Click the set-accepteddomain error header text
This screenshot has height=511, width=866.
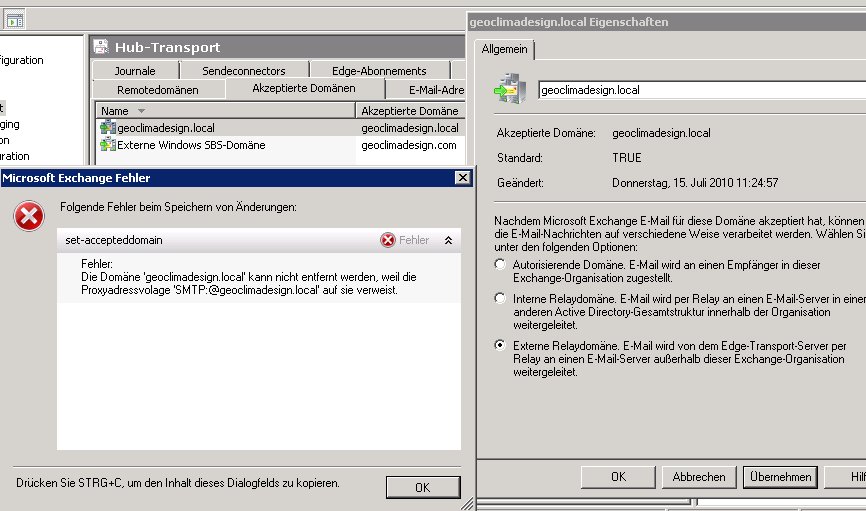tap(114, 240)
